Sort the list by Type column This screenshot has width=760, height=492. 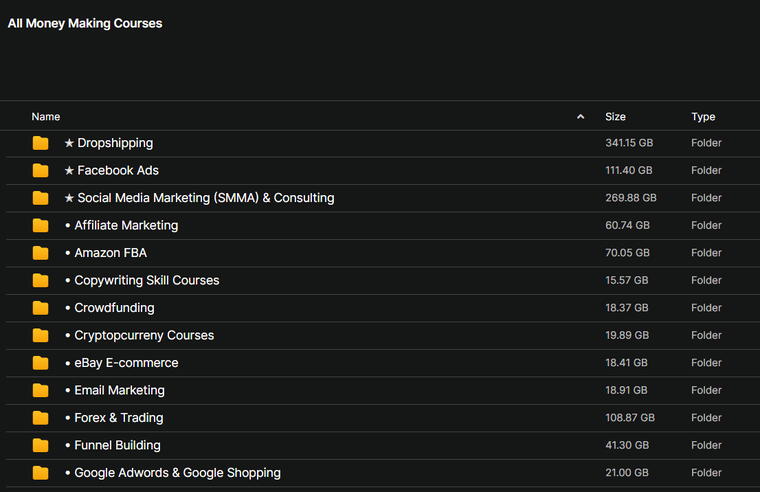pos(703,117)
